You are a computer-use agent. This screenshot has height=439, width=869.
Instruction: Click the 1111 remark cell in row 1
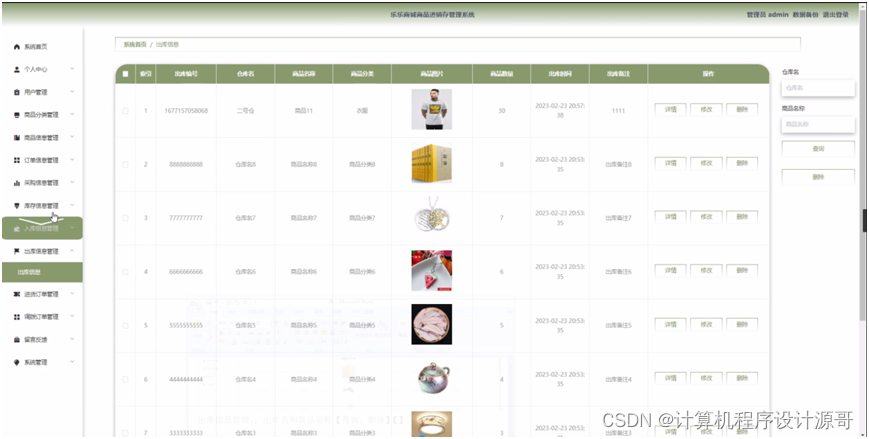tap(618, 111)
